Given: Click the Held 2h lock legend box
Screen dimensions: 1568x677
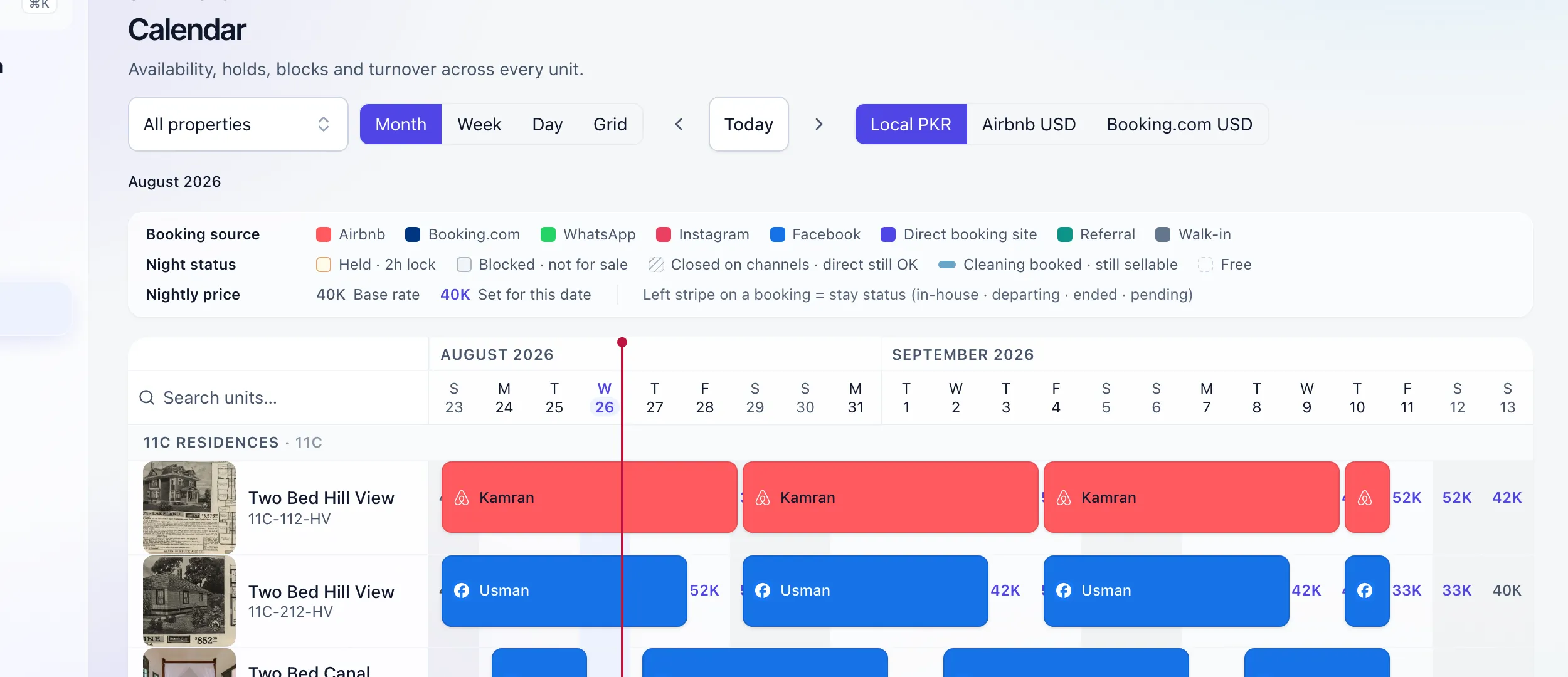Looking at the screenshot, I should (x=324, y=265).
